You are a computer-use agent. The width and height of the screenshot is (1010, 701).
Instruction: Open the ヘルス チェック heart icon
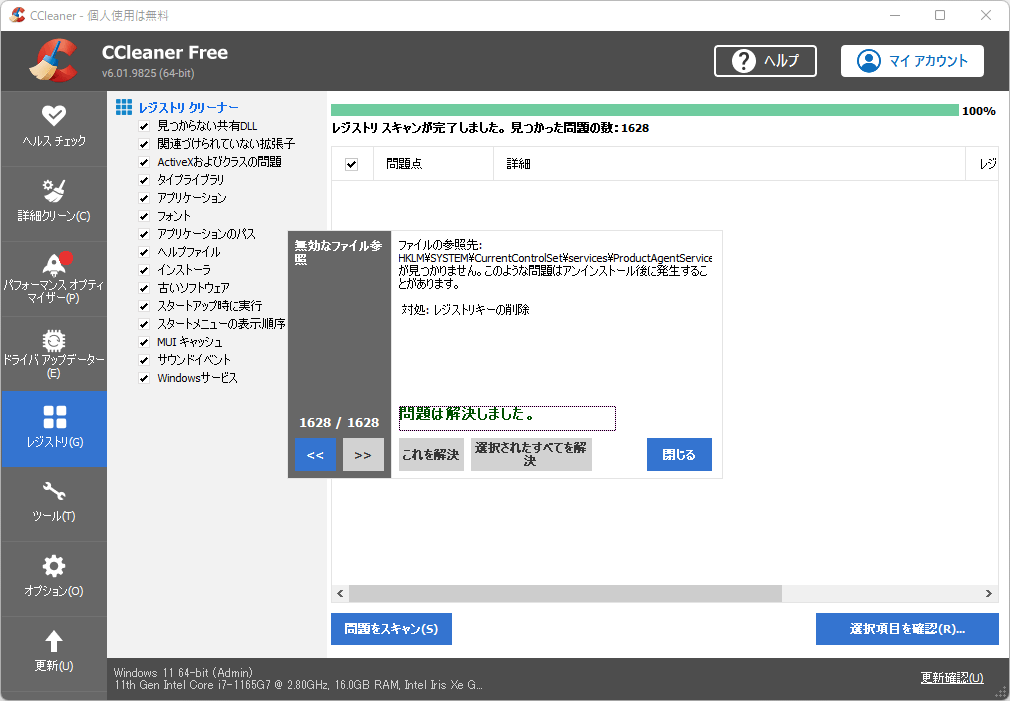click(x=53, y=116)
